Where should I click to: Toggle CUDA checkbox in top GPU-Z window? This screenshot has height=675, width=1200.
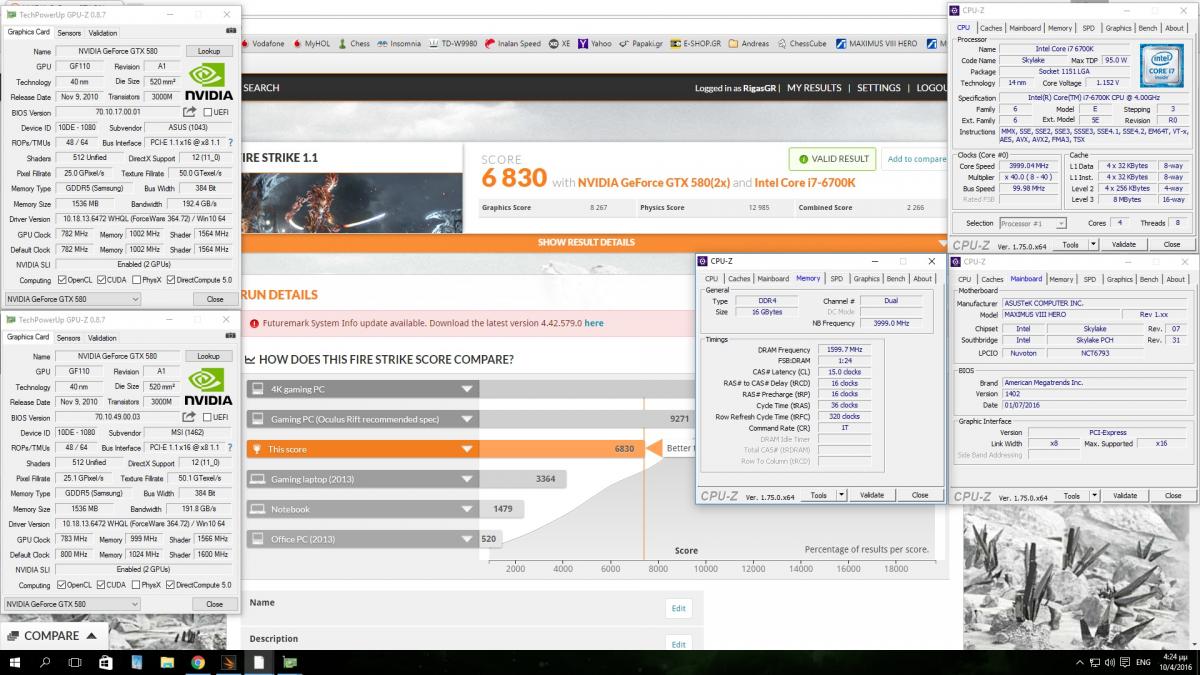pos(101,280)
